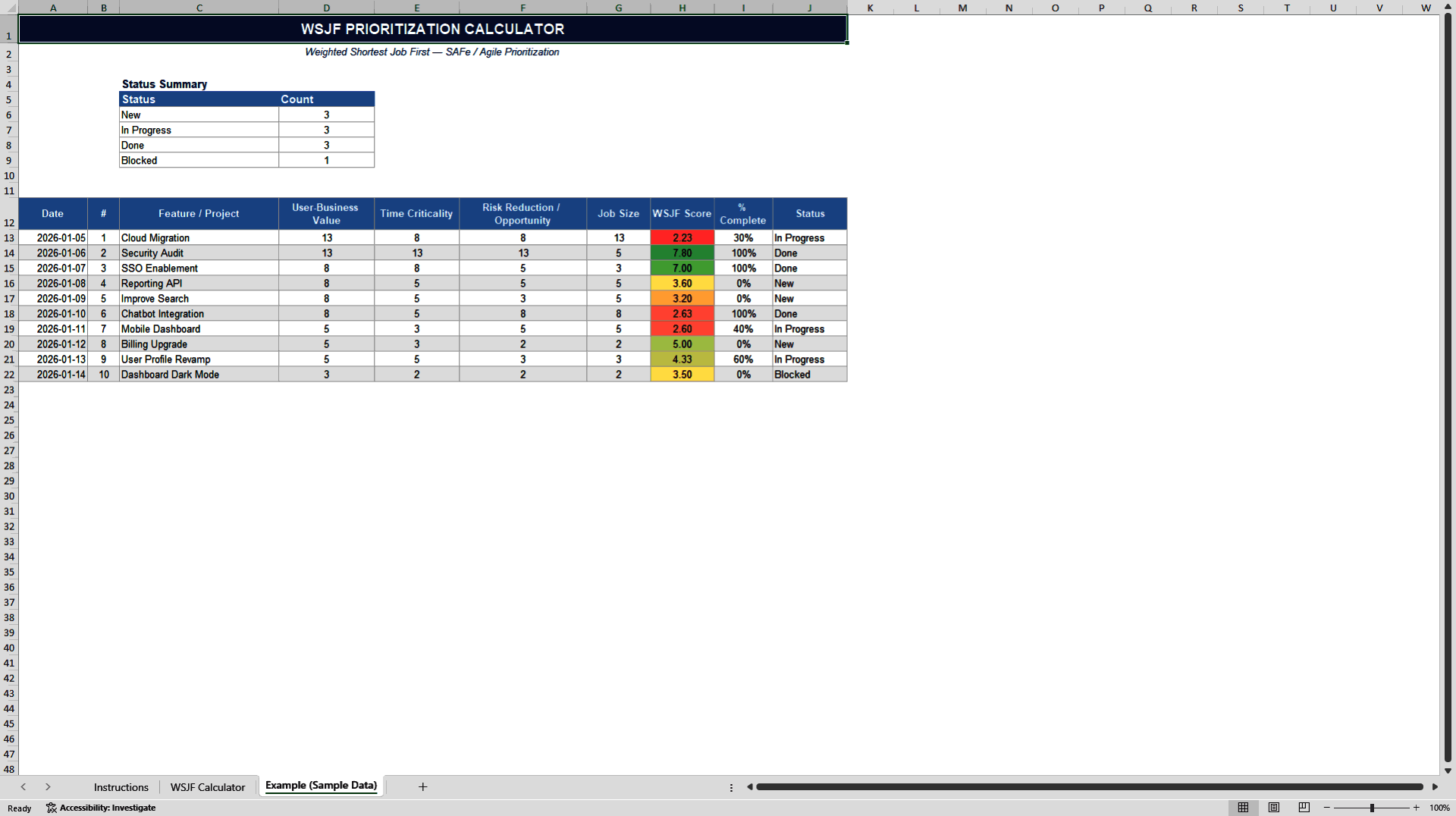Select the Count header in summary table

click(x=327, y=99)
